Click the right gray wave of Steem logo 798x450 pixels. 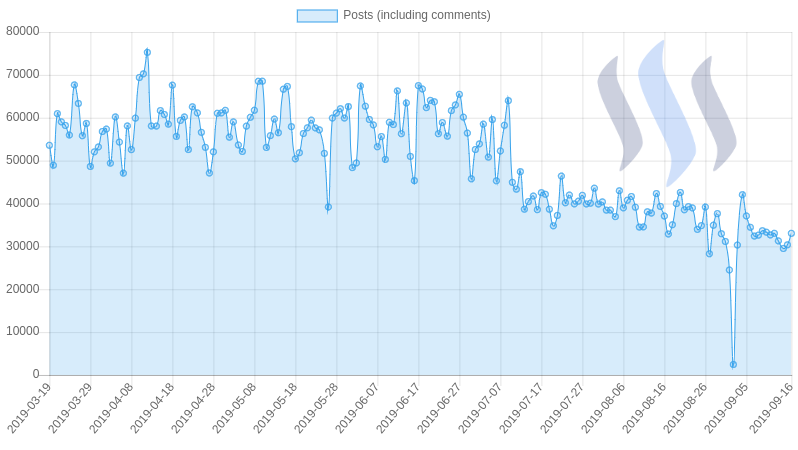pyautogui.click(x=714, y=114)
